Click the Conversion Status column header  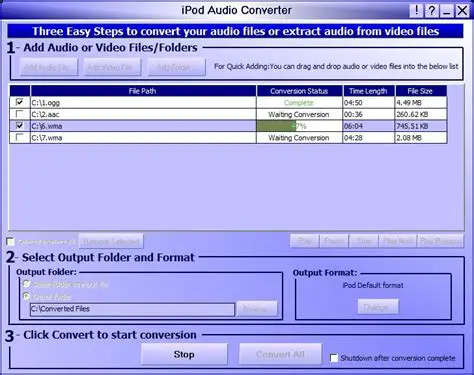click(299, 91)
